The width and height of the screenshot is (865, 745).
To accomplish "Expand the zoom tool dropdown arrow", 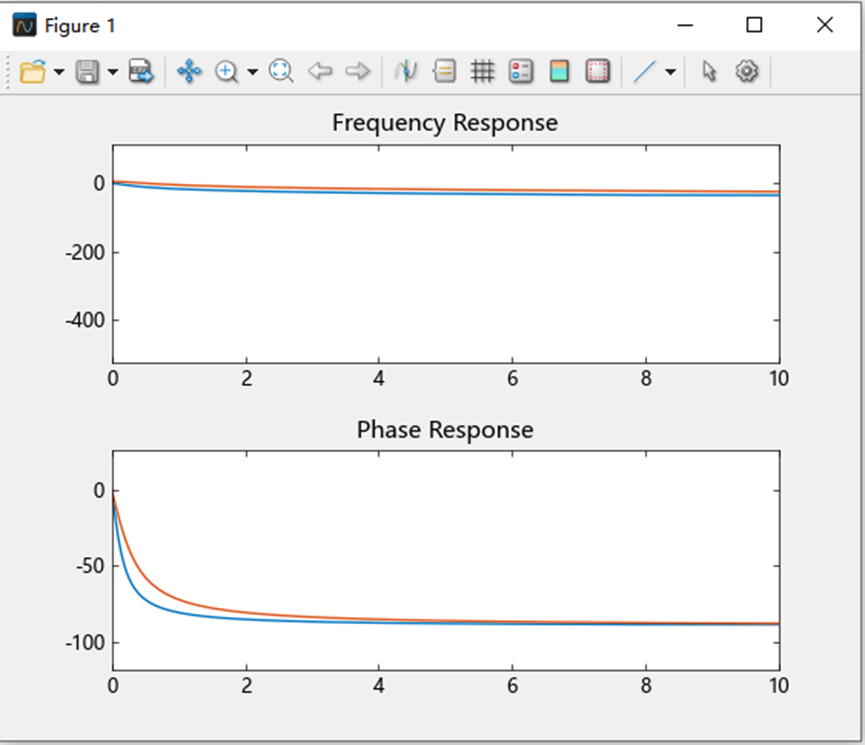I will 253,72.
